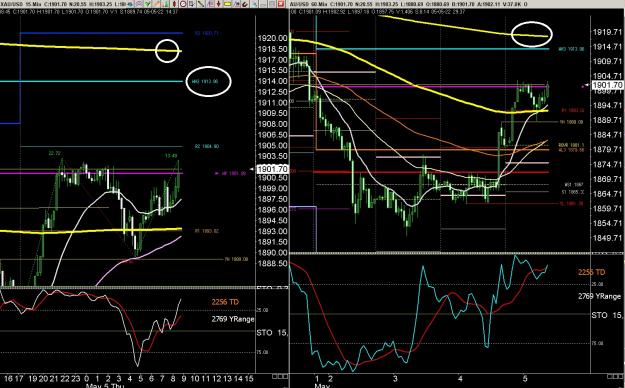This screenshot has width=625, height=388.
Task: Toggle the red magnet snap icon
Action: [245, 4]
